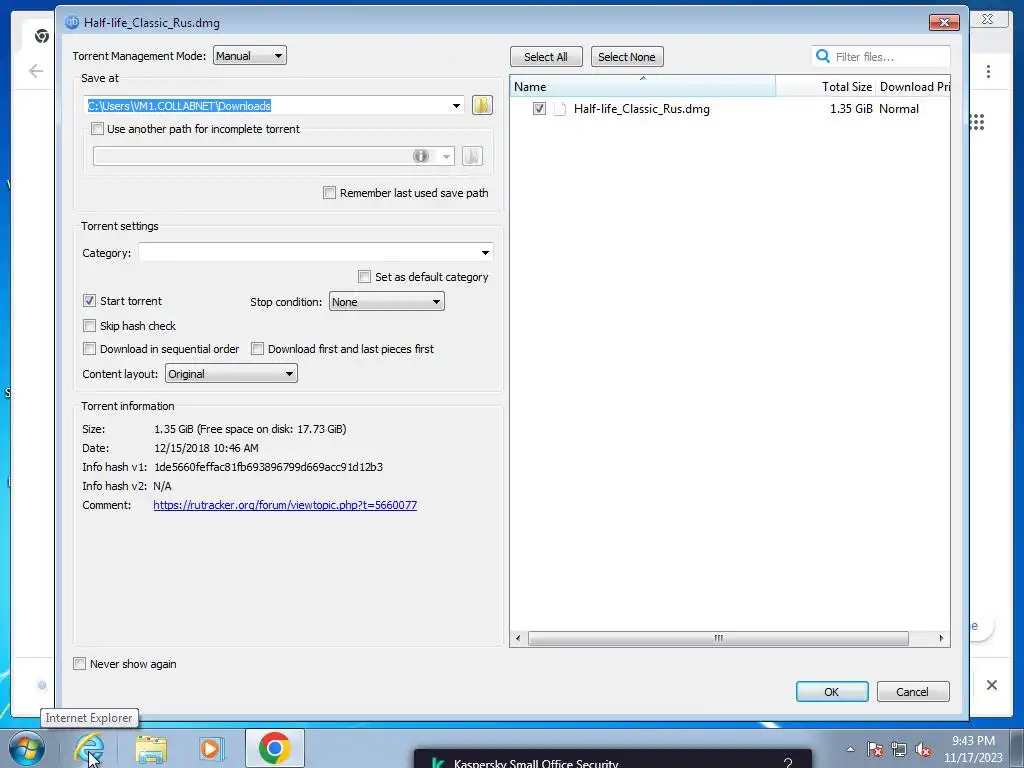Image resolution: width=1024 pixels, height=768 pixels.
Task: Open the Windows Start menu
Action: (x=26, y=748)
